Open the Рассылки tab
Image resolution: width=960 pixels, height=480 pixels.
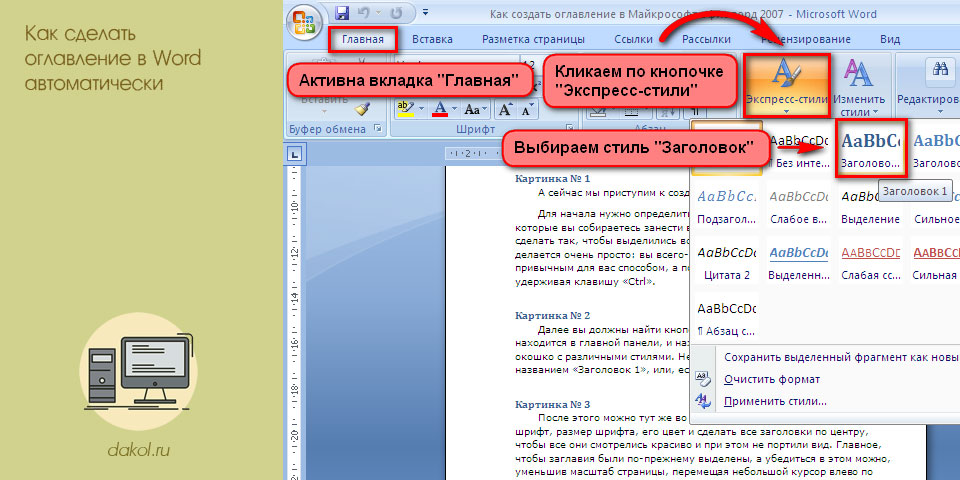click(x=707, y=40)
